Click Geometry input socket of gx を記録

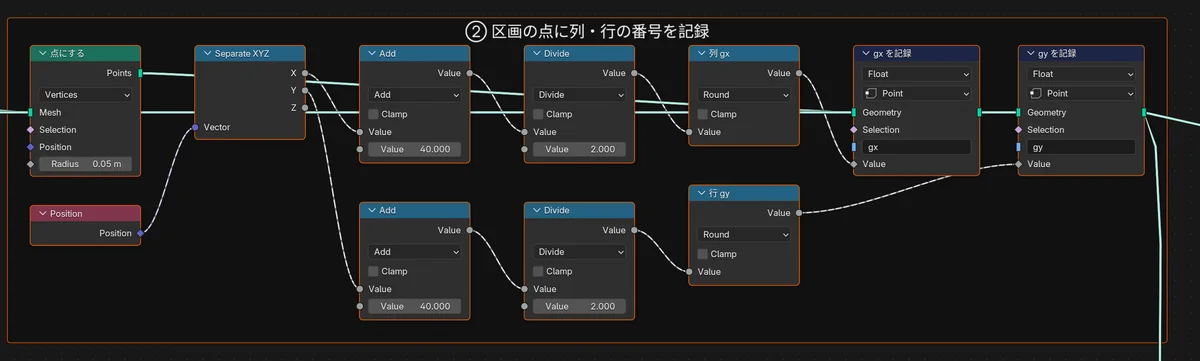[854, 112]
